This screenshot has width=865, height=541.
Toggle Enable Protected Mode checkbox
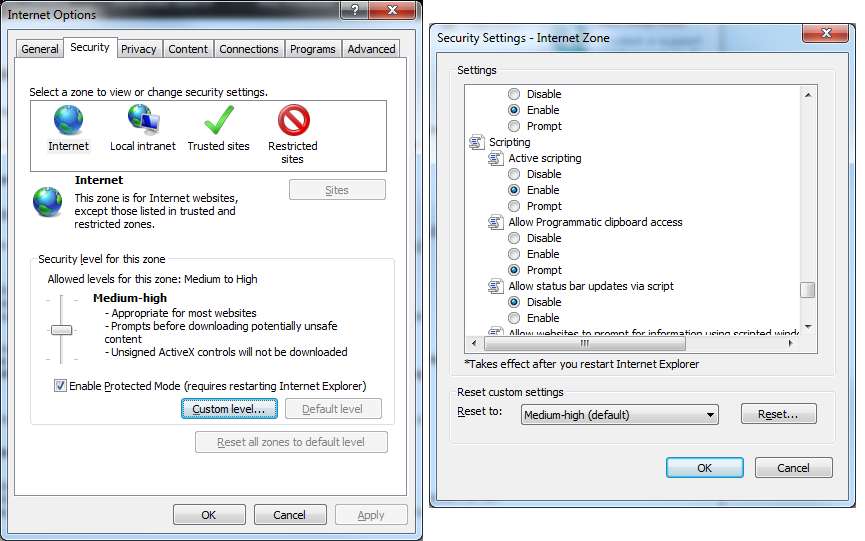click(x=60, y=386)
